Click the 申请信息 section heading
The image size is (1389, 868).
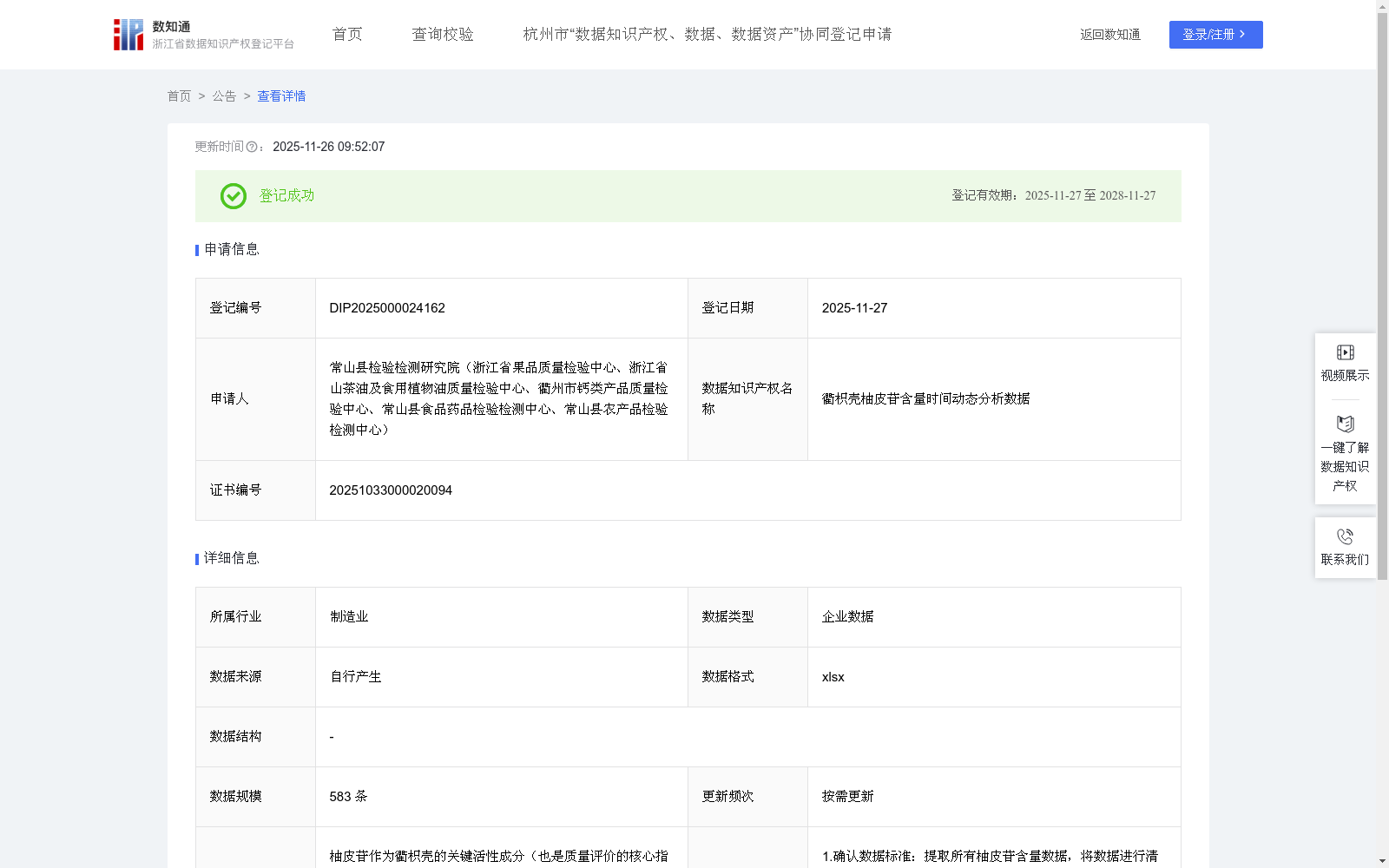coord(231,250)
